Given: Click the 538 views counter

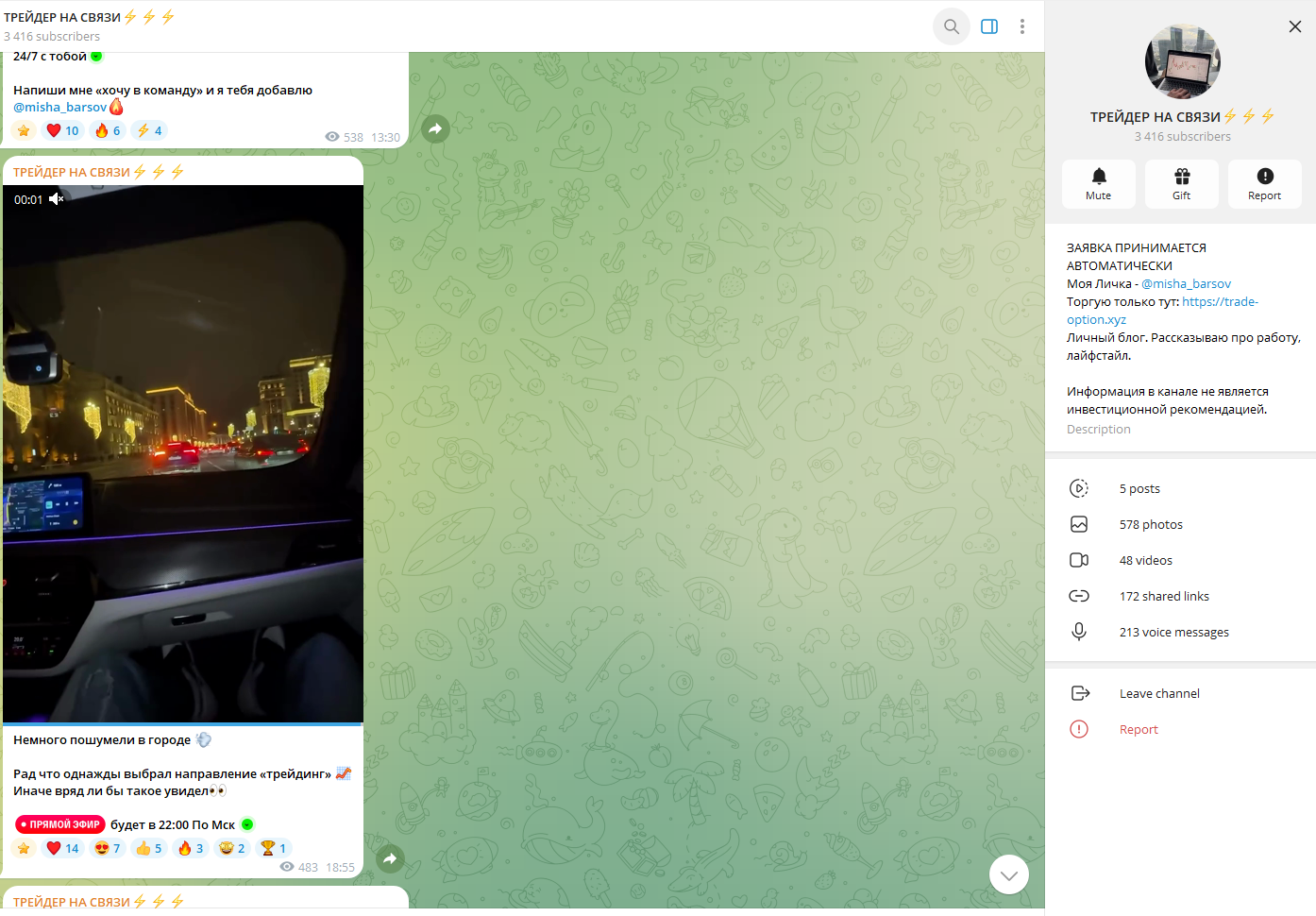Looking at the screenshot, I should [345, 137].
